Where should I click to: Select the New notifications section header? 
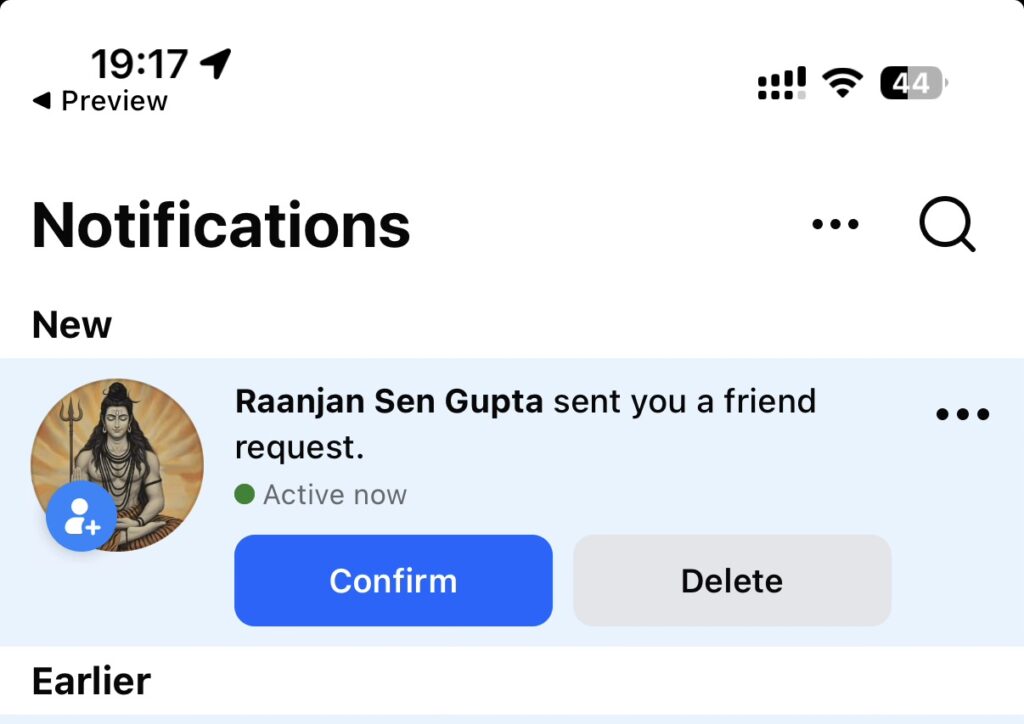coord(70,323)
